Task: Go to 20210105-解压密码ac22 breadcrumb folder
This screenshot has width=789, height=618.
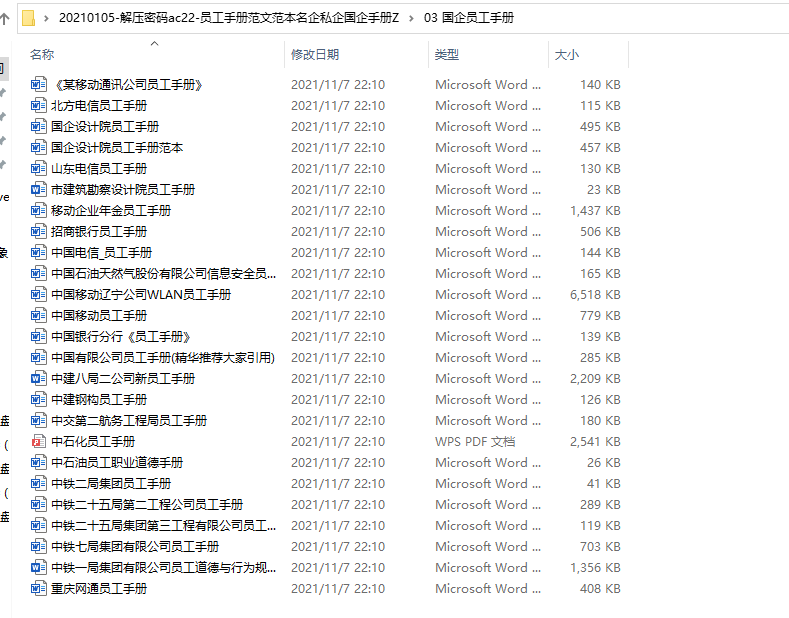Action: coord(229,18)
